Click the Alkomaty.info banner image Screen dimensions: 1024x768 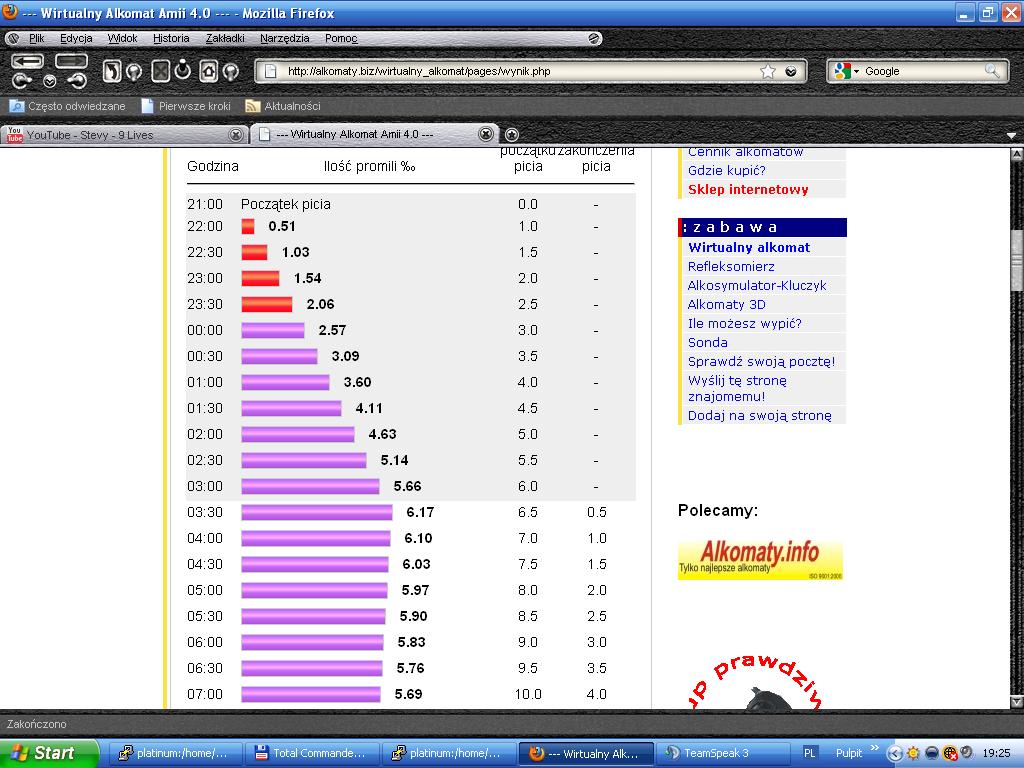tap(760, 560)
